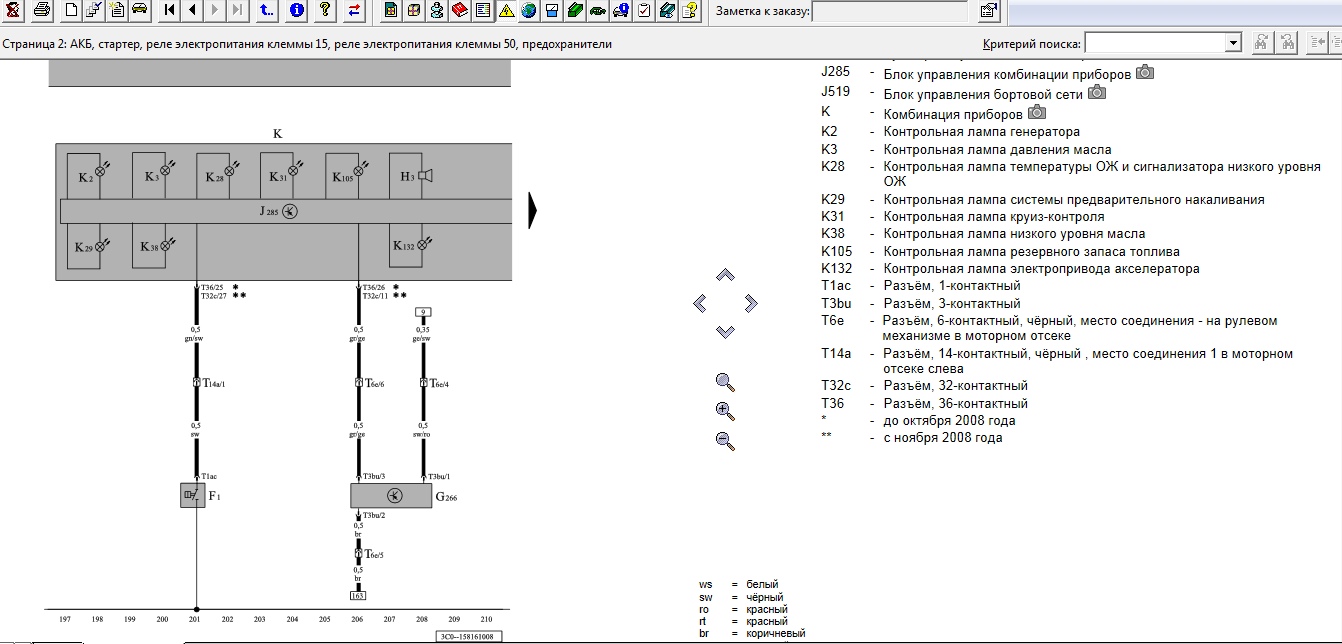Go to the first page with skip-back arrow
Image resolution: width=1342 pixels, height=644 pixels.
[169, 11]
